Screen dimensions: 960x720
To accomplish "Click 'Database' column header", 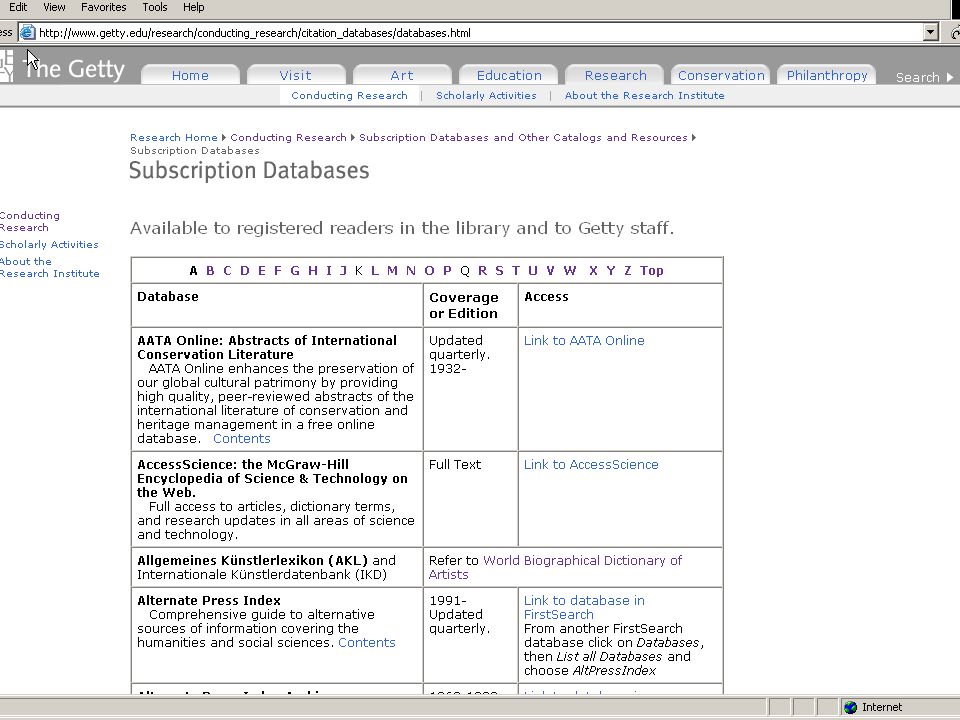I will coord(168,296).
